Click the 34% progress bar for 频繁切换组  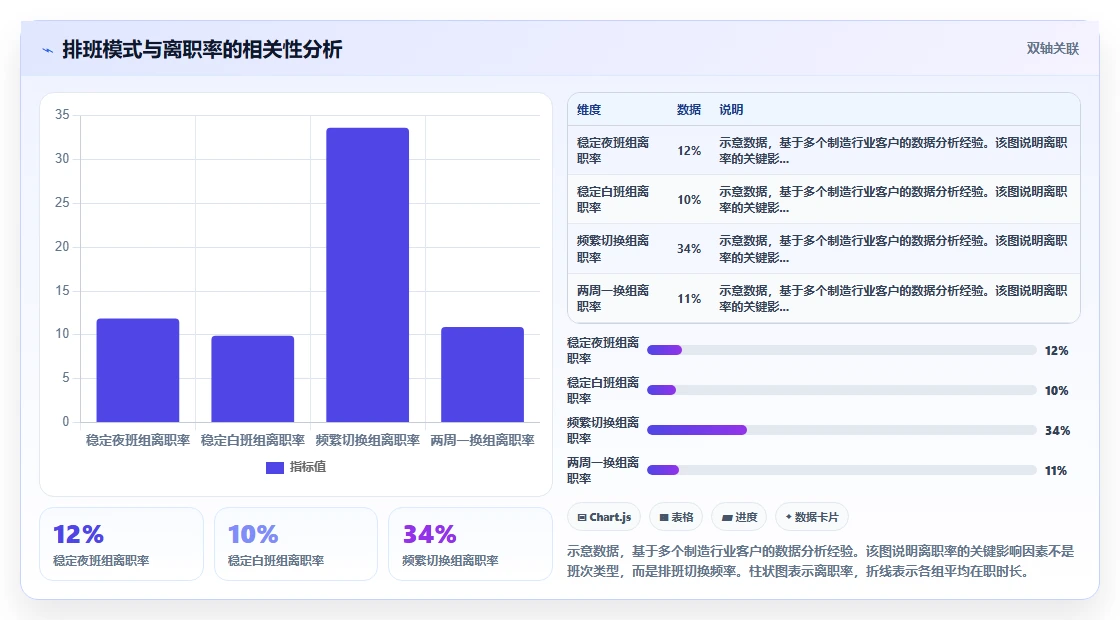coord(841,430)
